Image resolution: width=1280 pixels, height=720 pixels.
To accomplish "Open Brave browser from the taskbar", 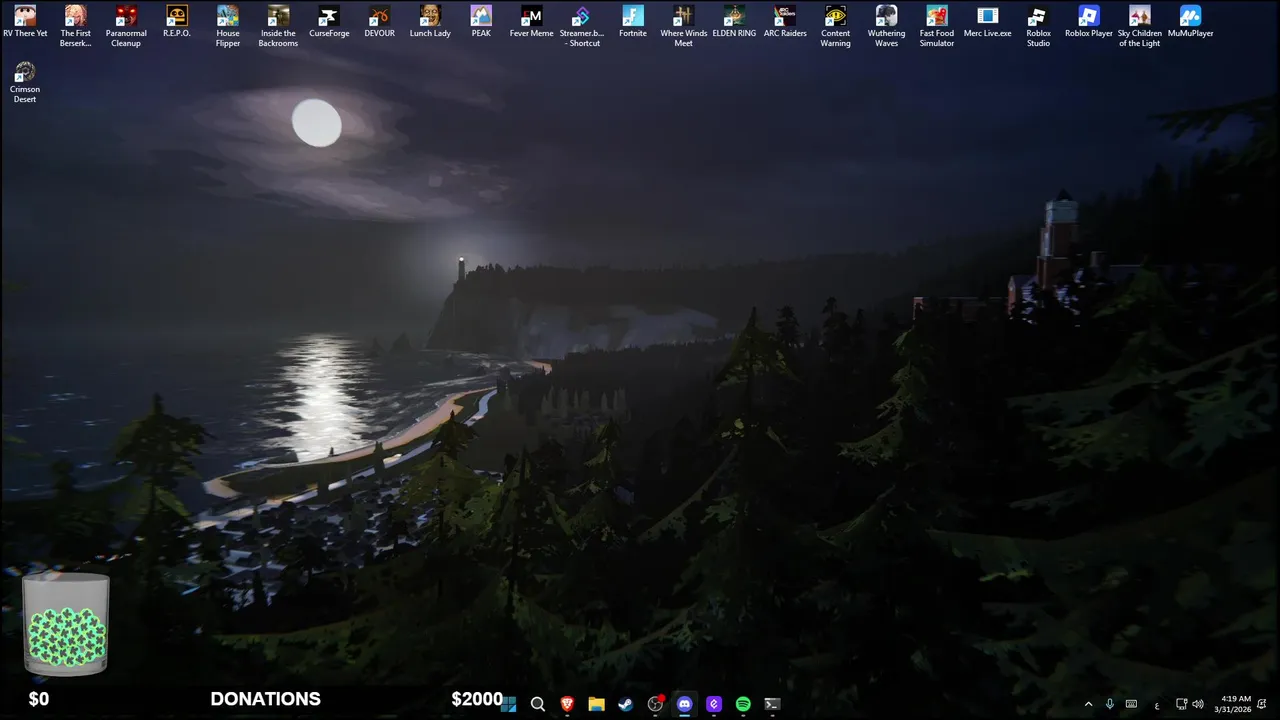I will coord(567,704).
